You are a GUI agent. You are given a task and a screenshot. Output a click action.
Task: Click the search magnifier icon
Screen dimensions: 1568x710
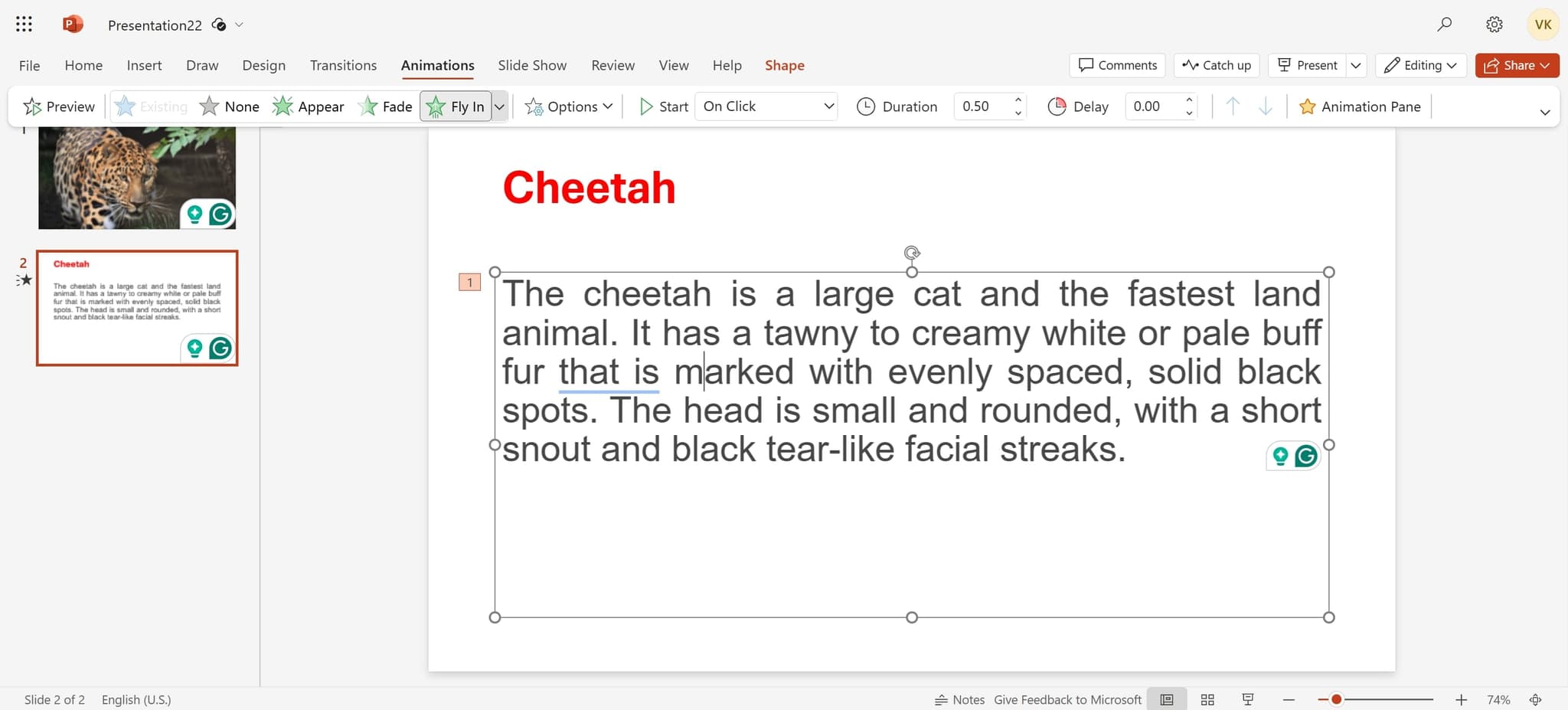point(1444,25)
